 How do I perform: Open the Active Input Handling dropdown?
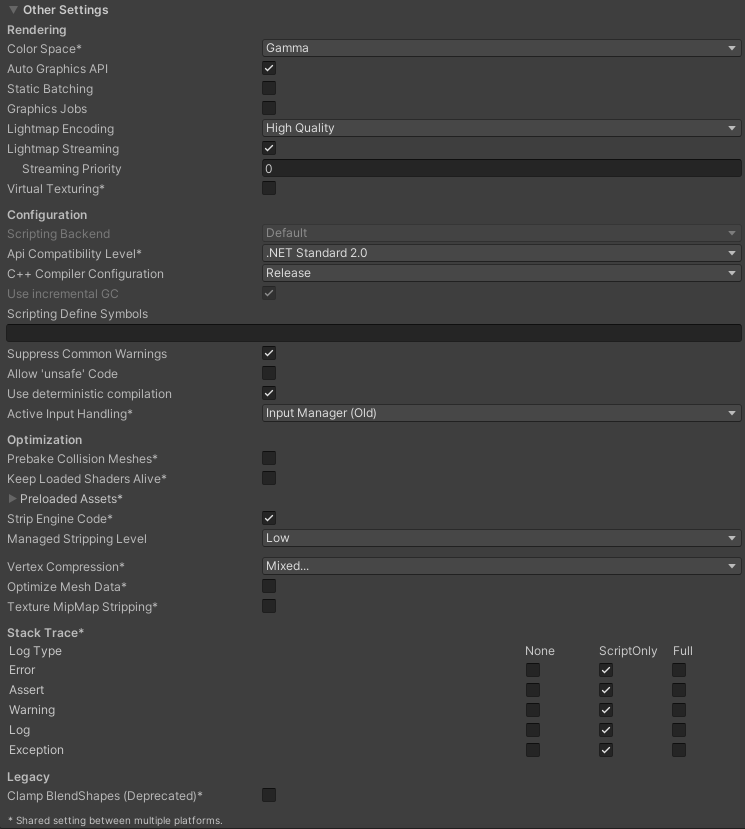(x=501, y=413)
